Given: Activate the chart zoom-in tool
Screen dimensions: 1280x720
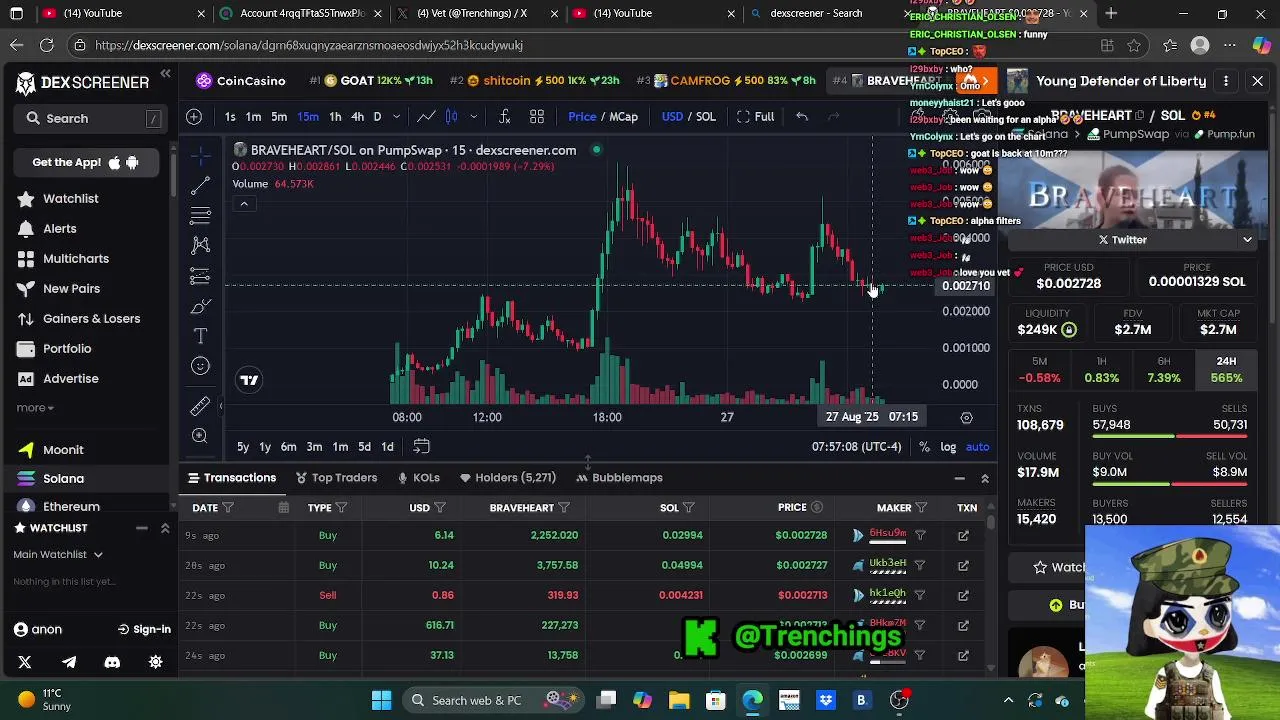Looking at the screenshot, I should pyautogui.click(x=201, y=436).
